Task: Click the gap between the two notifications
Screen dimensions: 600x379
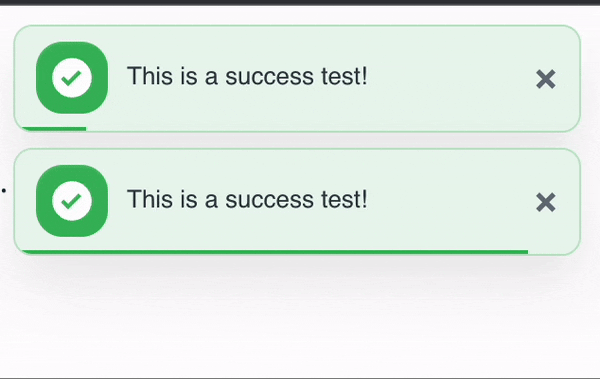Action: coord(297,140)
